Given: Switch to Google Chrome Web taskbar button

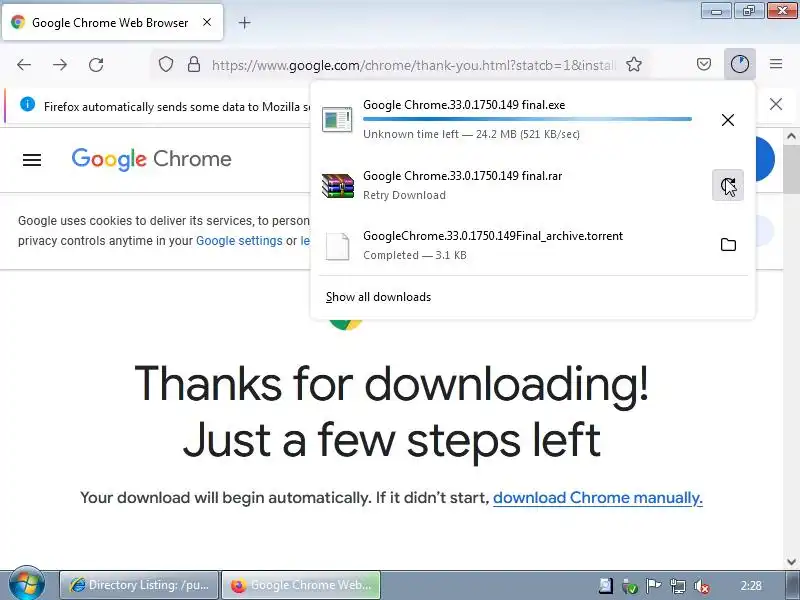Looking at the screenshot, I should (x=302, y=585).
